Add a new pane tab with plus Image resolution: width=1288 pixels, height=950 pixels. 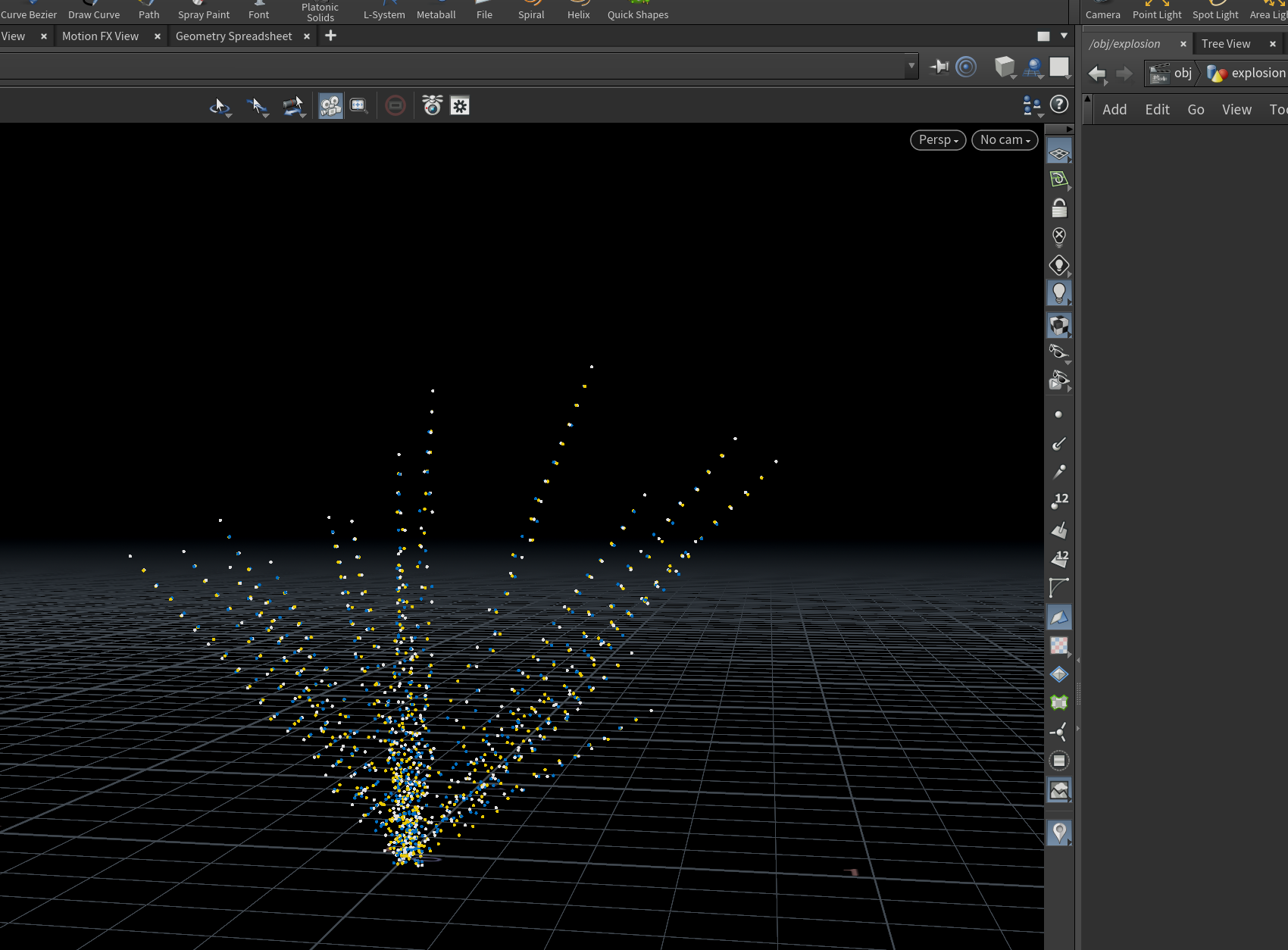click(x=330, y=36)
